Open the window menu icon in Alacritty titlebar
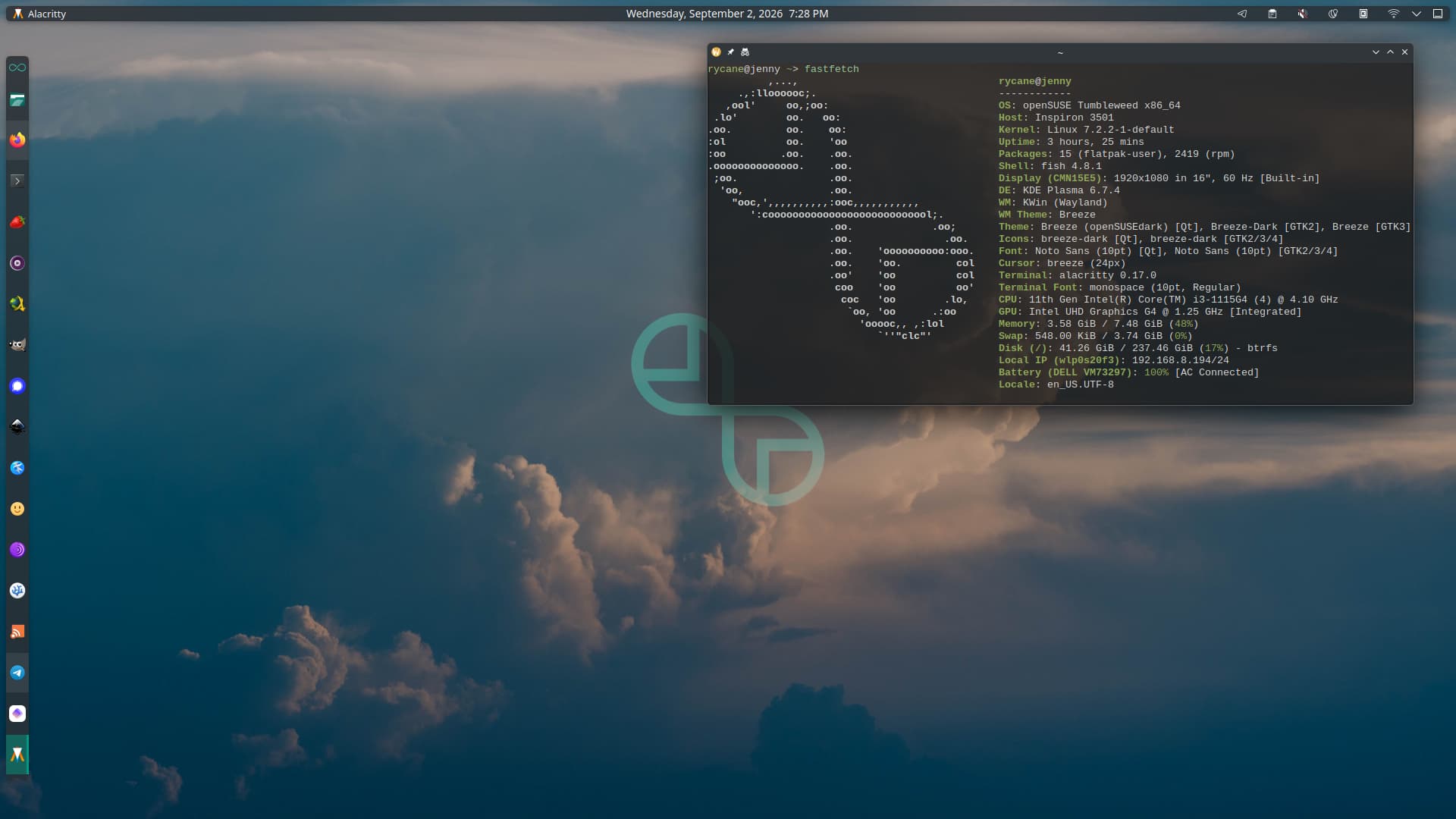The image size is (1456, 819). (x=716, y=52)
